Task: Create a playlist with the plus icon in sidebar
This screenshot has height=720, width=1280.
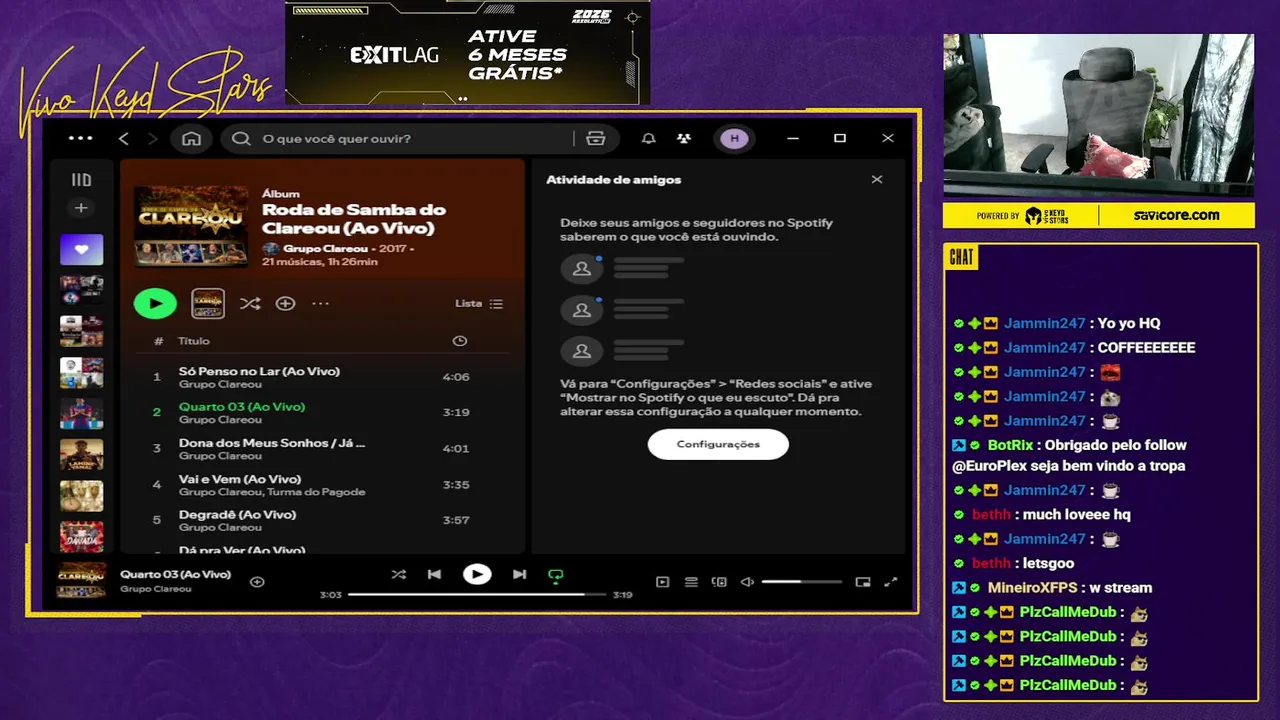Action: [x=81, y=208]
